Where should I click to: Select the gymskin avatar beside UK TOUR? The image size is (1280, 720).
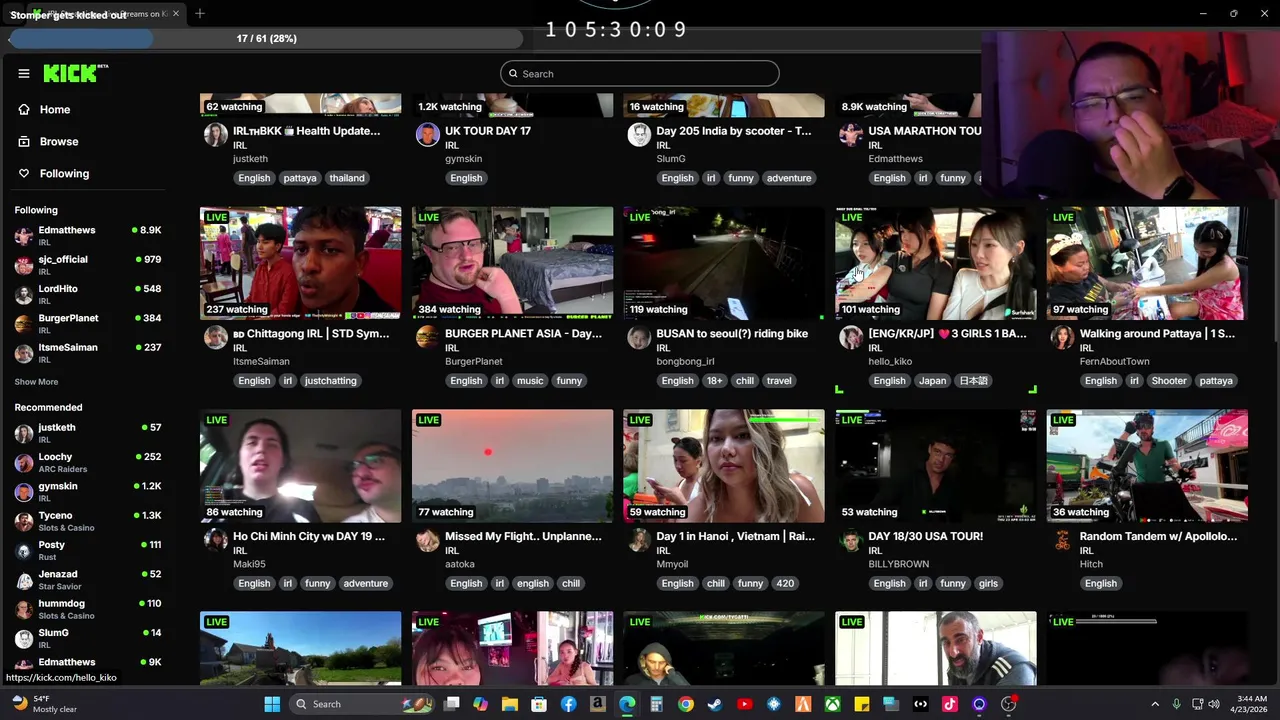(427, 135)
